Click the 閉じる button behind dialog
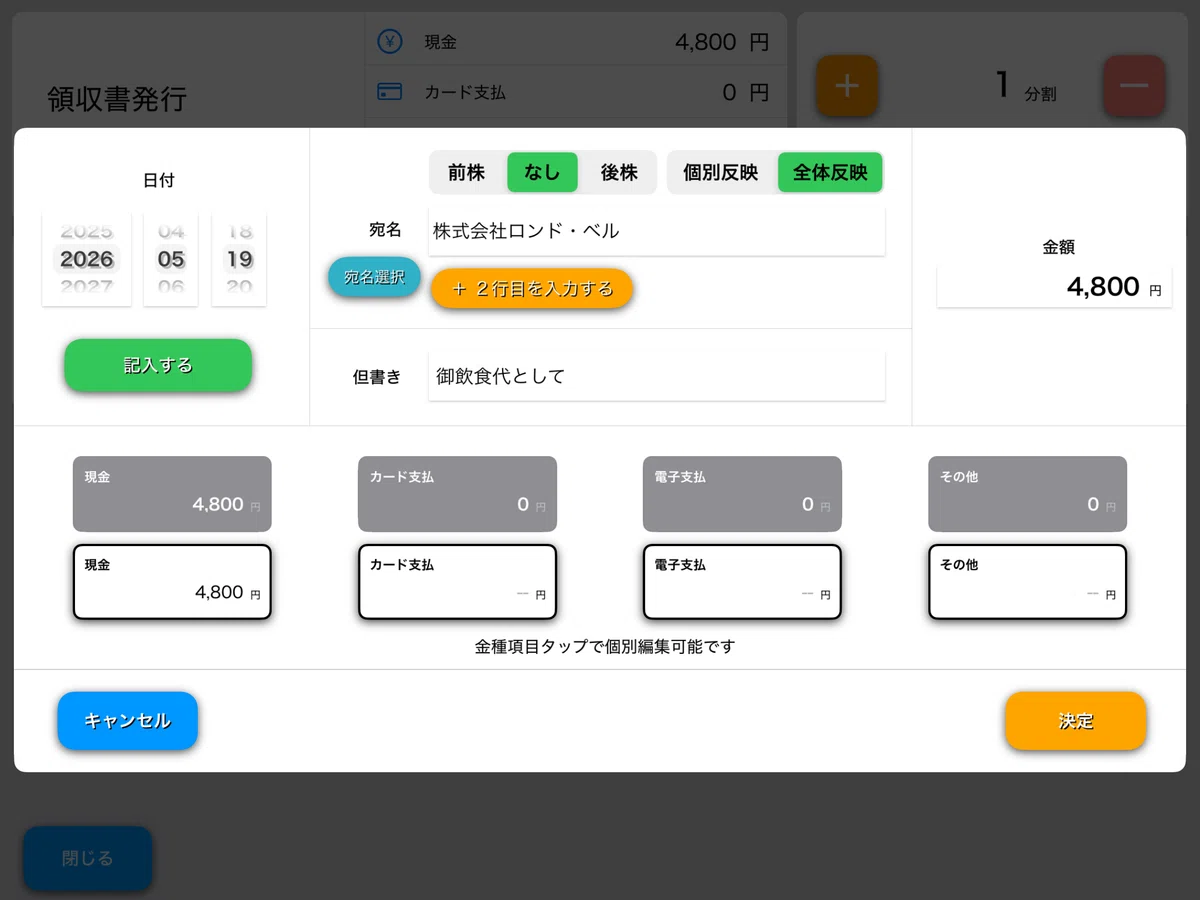Screen dimensions: 1200x900 88,858
